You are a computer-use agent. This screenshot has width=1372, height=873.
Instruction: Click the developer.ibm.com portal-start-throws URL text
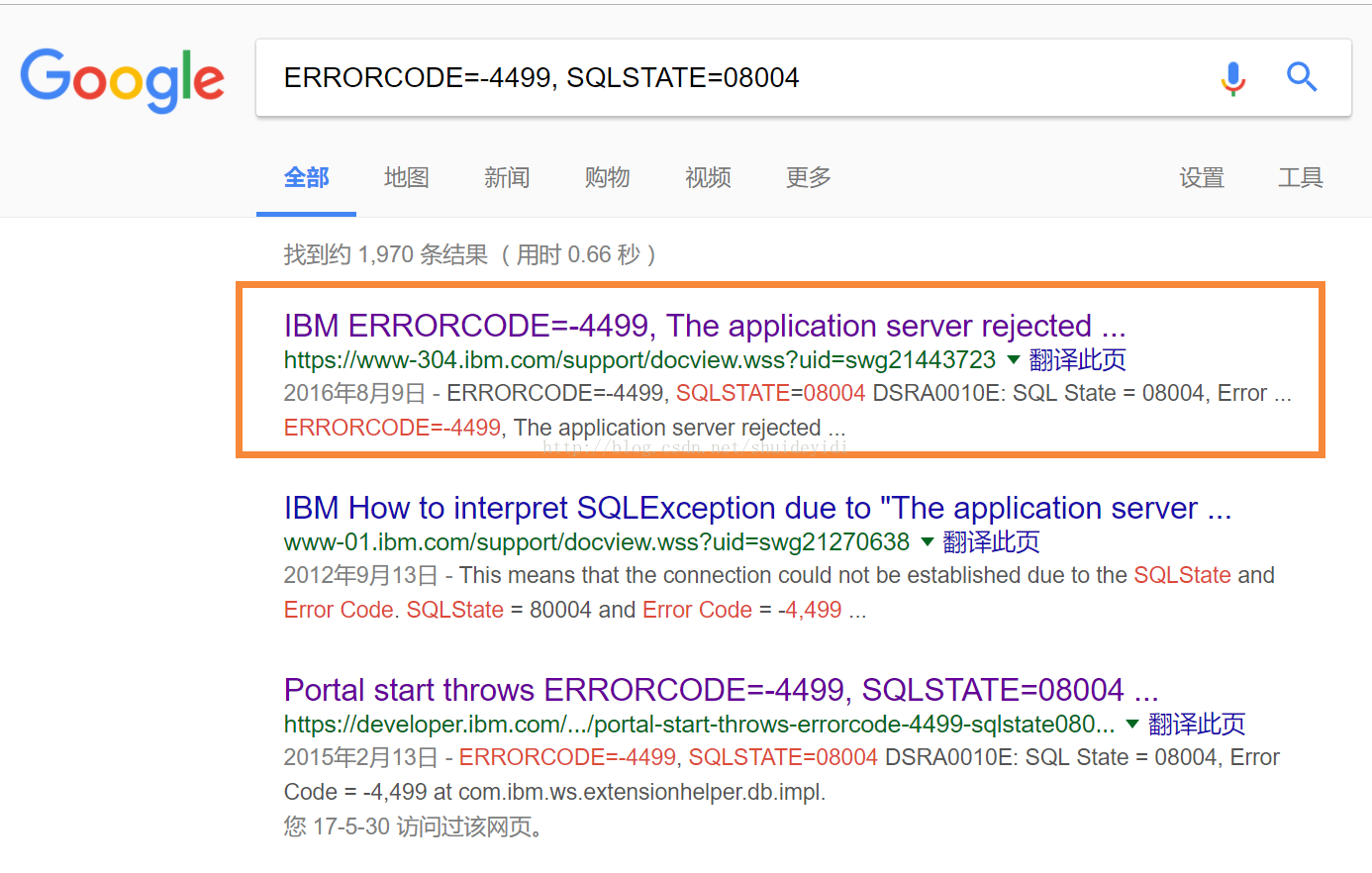coord(699,725)
